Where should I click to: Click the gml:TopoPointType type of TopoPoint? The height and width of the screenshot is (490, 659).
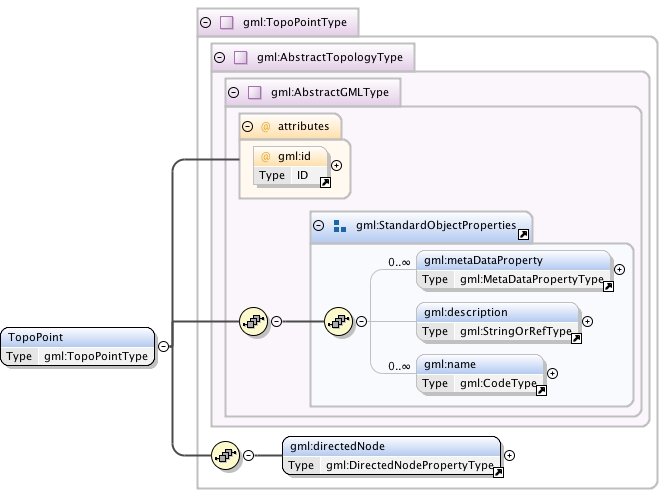coord(96,356)
